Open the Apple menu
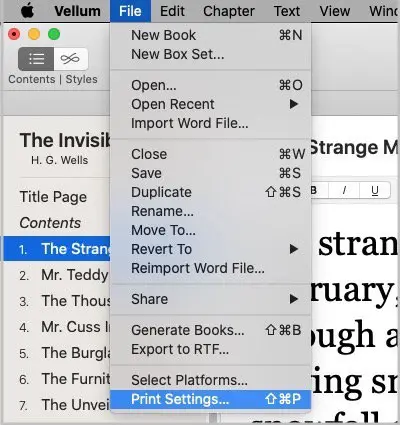400x425 pixels. [x=28, y=11]
